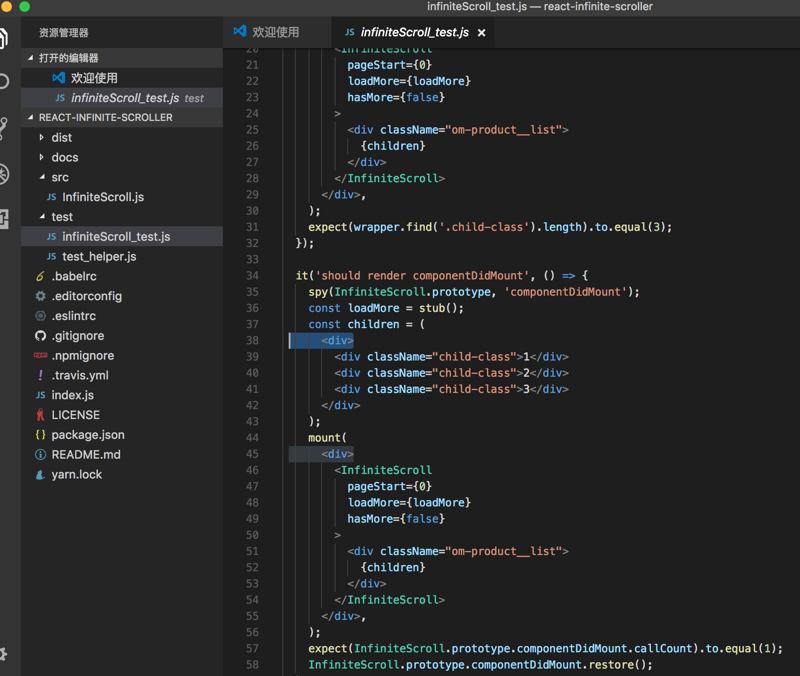Open README.md from the explorer

pos(85,454)
